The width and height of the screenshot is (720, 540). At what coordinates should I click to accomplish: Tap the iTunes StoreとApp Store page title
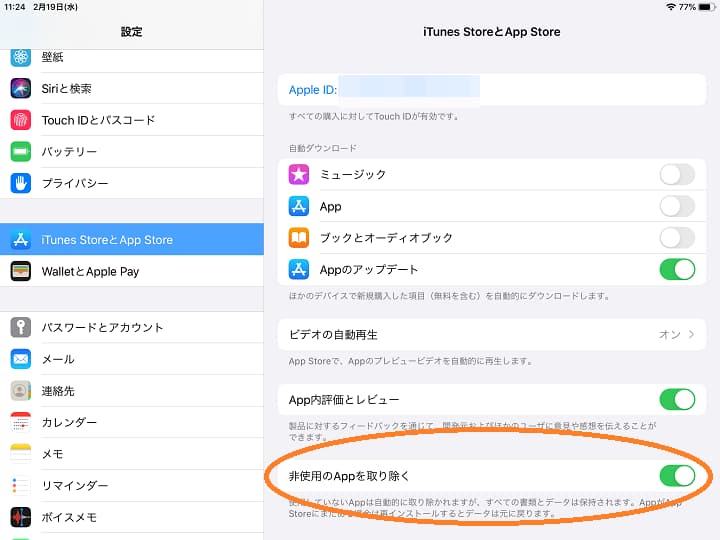[x=491, y=32]
